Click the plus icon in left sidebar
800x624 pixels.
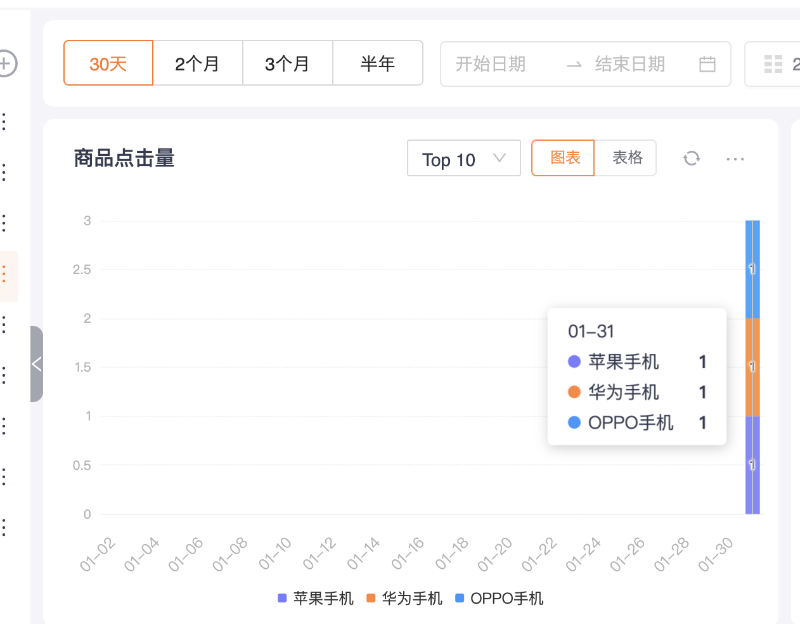click(6, 64)
